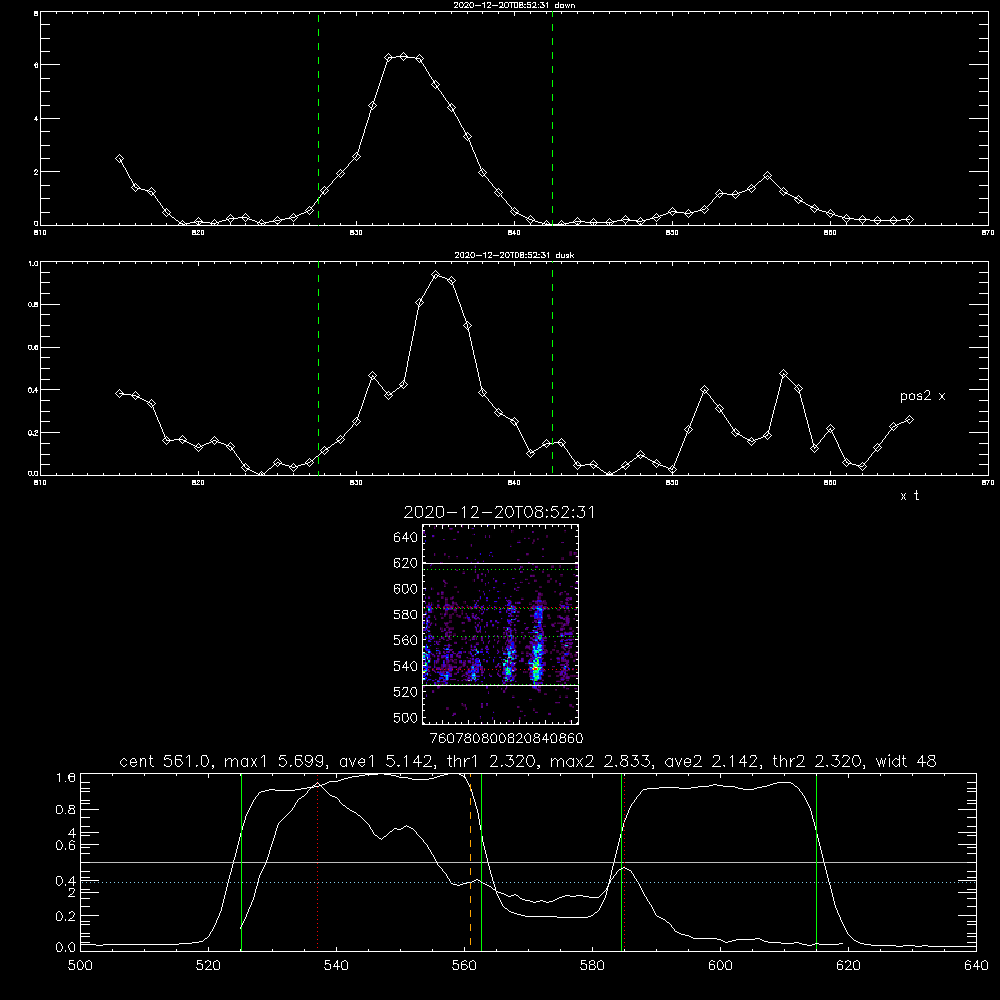1000x1000 pixels.
Task: Click the dusk peak point near 857
Action: 783,374
